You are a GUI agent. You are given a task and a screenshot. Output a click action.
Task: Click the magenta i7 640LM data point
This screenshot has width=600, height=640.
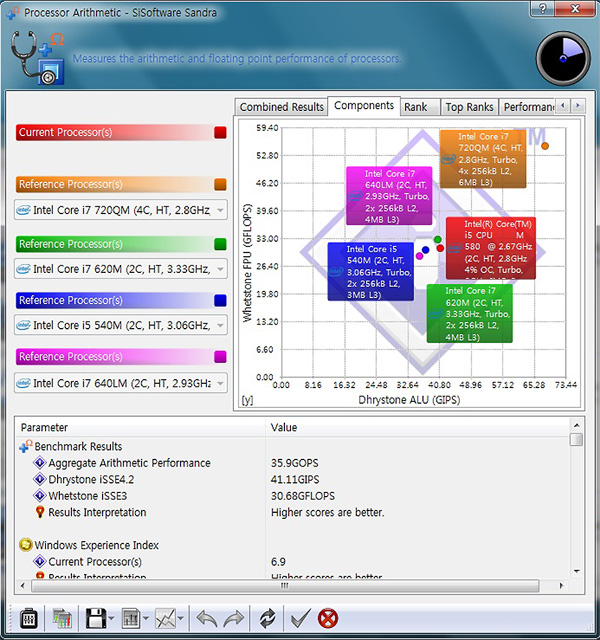(419, 256)
